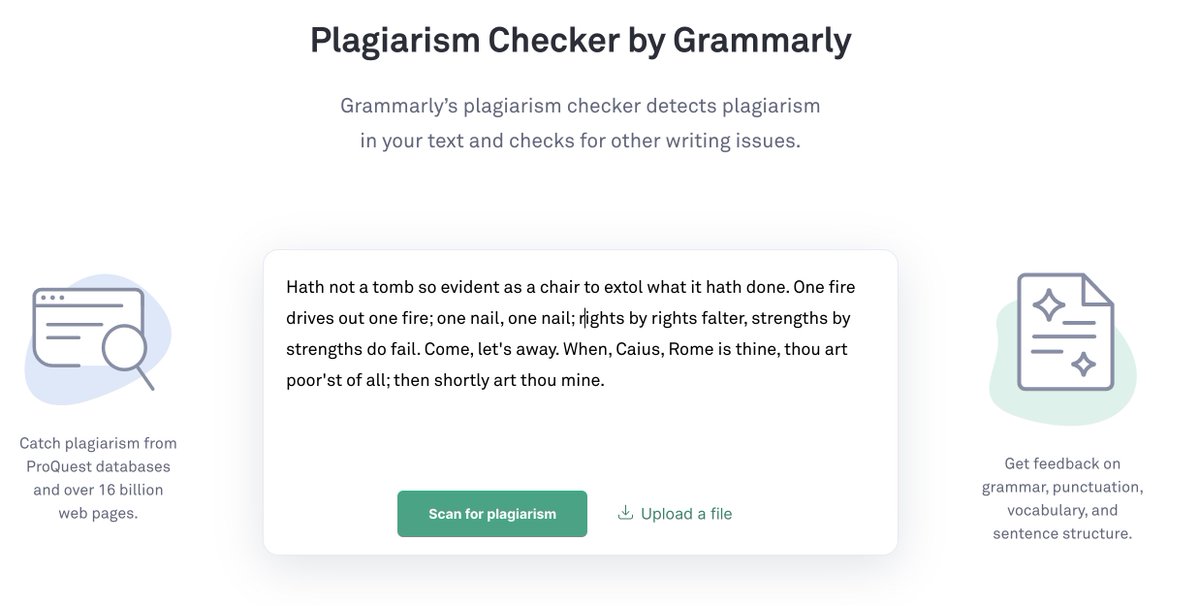This screenshot has width=1199, height=606.
Task: Click the phrase 'strengths do fail' in editor
Action: pyautogui.click(x=352, y=349)
